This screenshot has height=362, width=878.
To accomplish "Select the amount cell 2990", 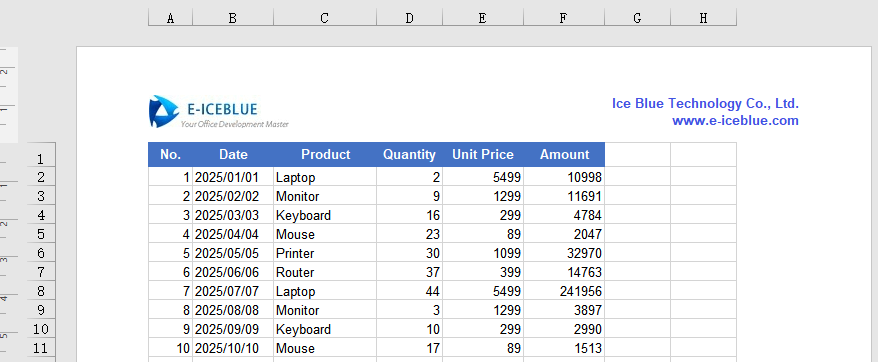I will [564, 329].
